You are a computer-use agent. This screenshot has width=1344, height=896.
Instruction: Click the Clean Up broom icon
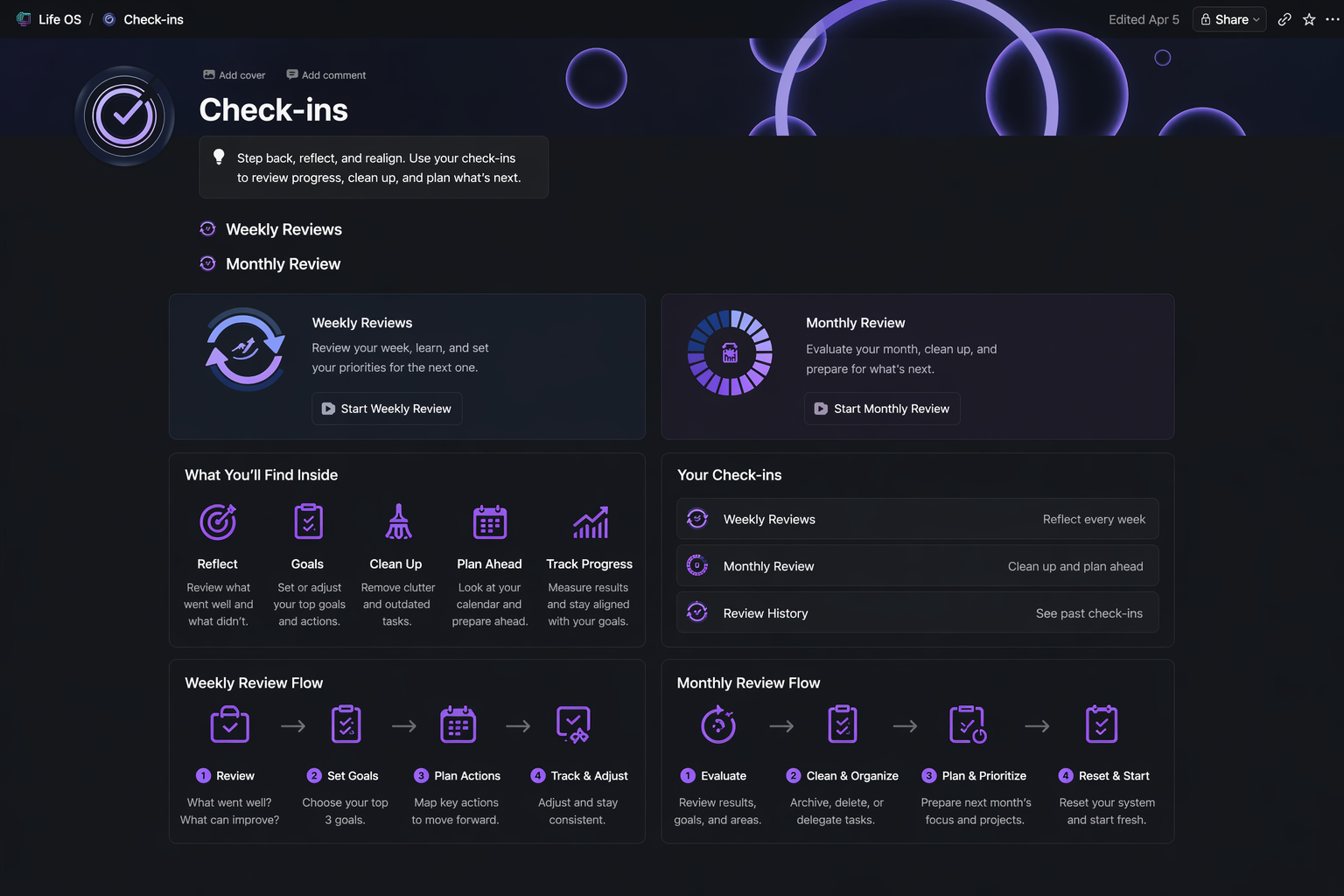tap(398, 522)
